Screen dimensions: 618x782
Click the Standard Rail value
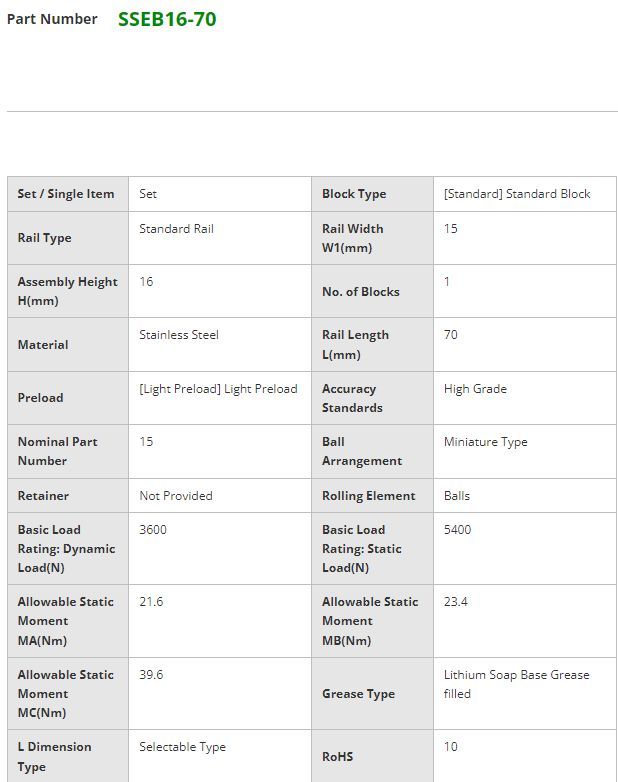[x=176, y=229]
